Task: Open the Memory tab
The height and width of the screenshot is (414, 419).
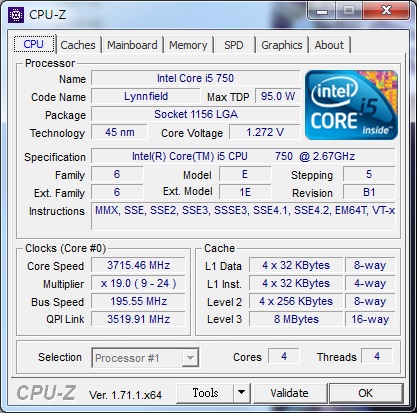Action: tap(188, 45)
